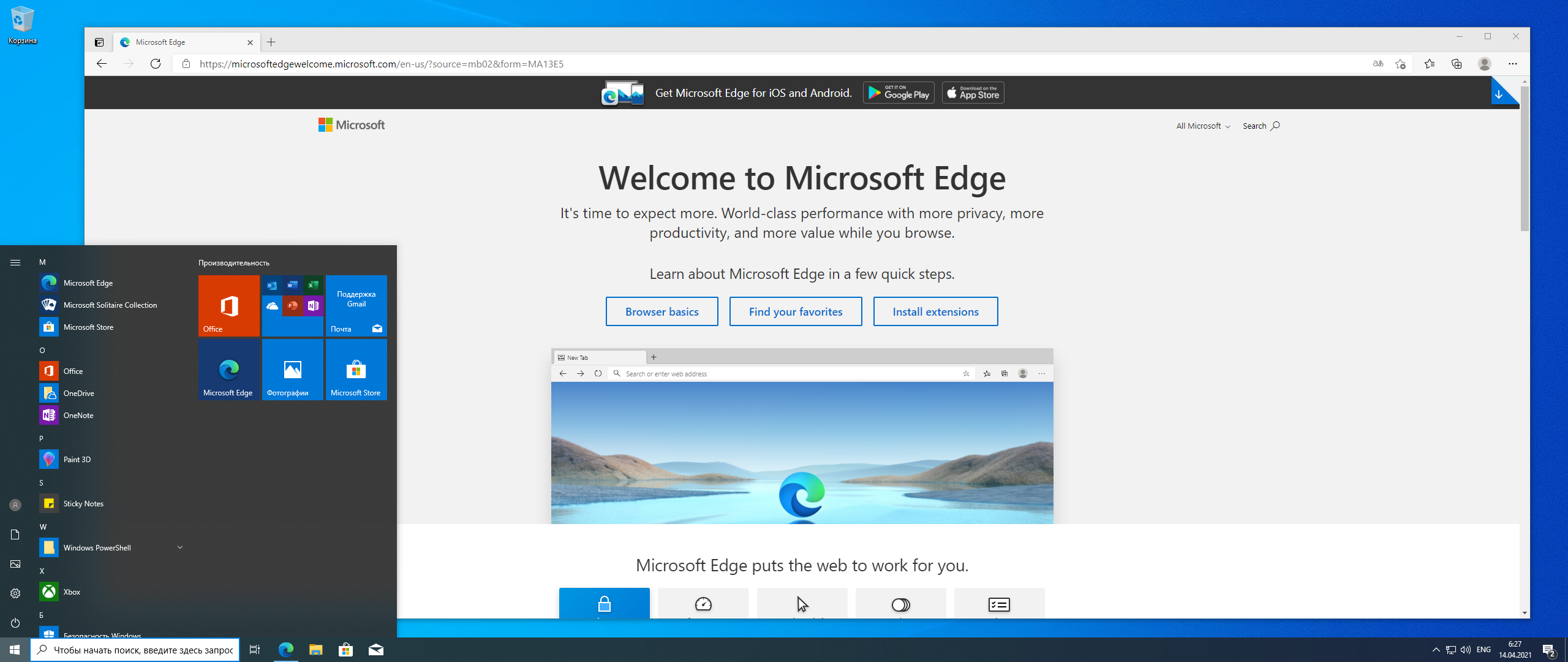Open the Collections icon in Edge toolbar

click(1457, 64)
